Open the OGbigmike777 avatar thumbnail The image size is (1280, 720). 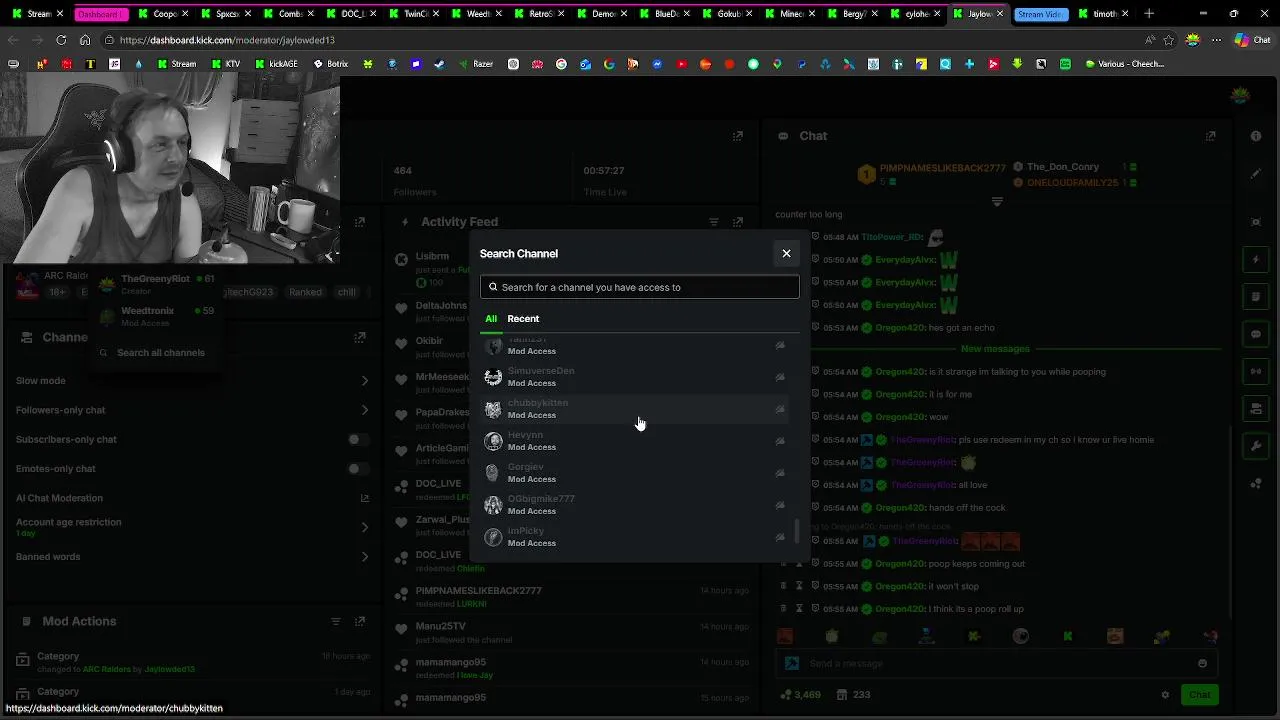[493, 505]
